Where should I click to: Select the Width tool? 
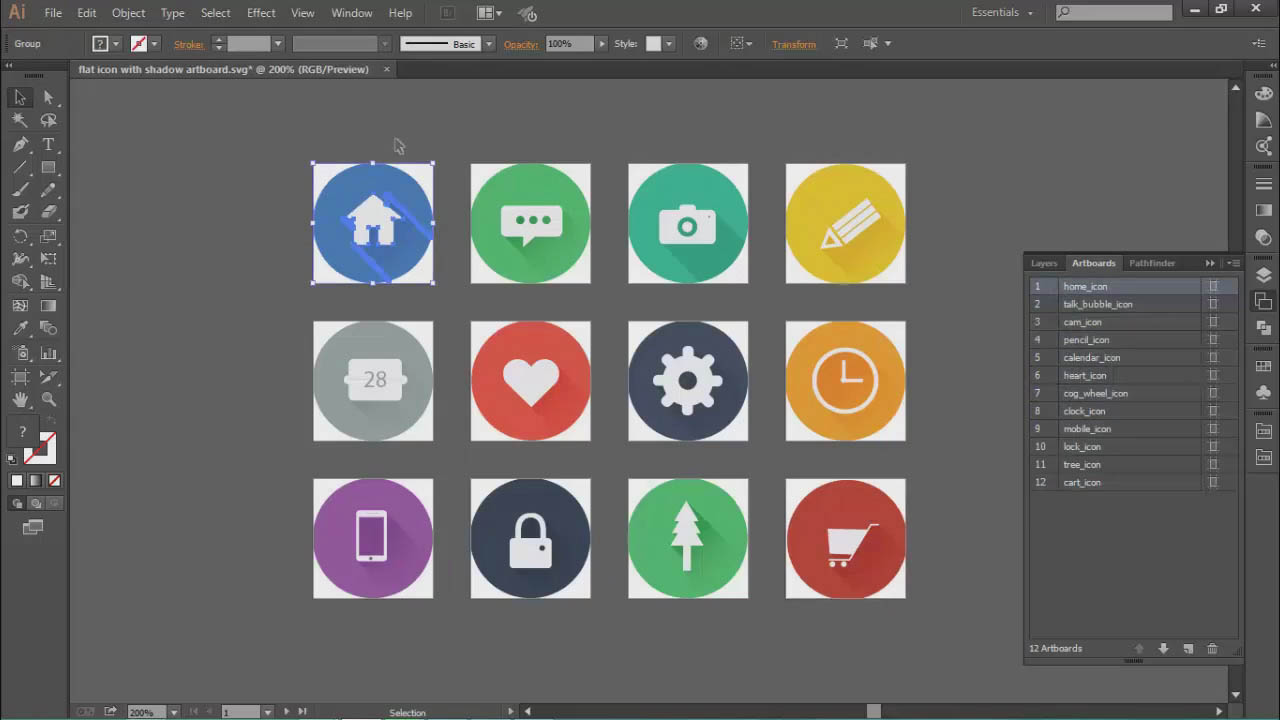[20, 260]
